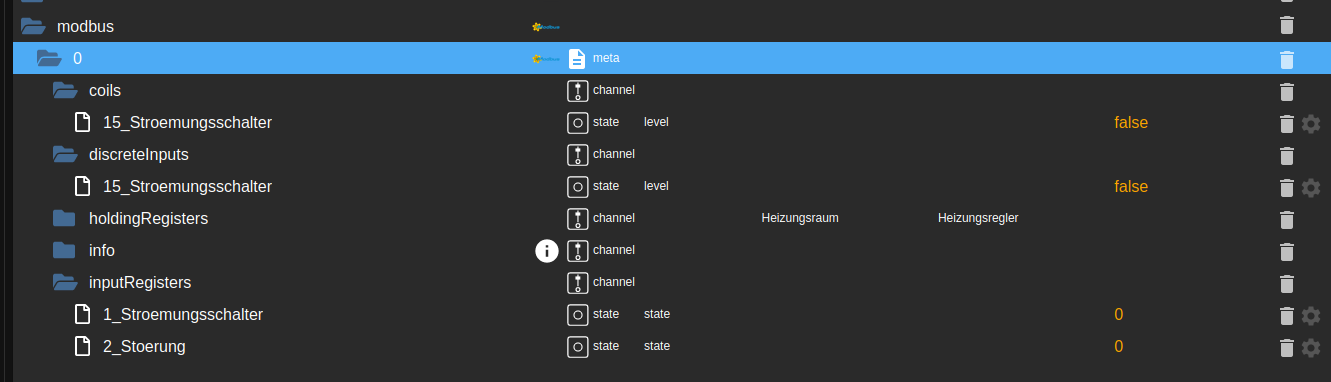Screen dimensions: 1331x382
Task: Collapse the discreteInputs folder
Action: coord(65,154)
